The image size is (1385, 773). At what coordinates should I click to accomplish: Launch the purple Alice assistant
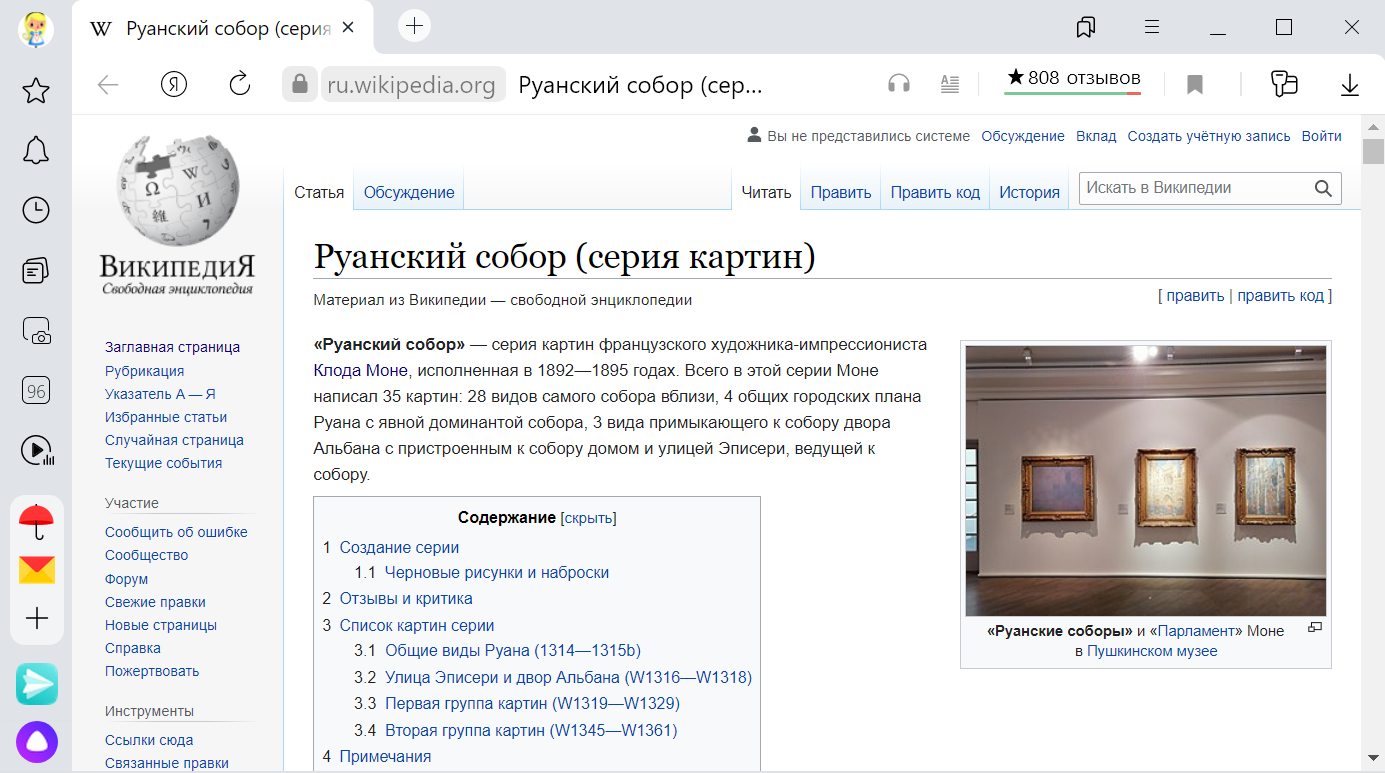point(37,742)
